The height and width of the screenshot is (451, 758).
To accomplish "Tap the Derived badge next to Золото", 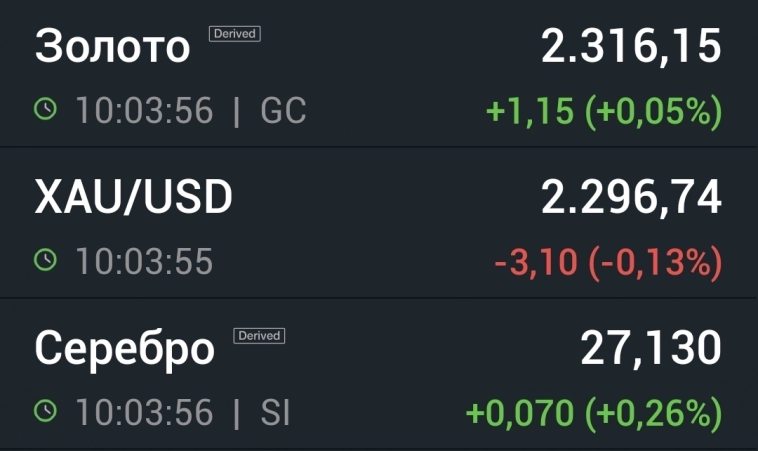I will [x=235, y=34].
